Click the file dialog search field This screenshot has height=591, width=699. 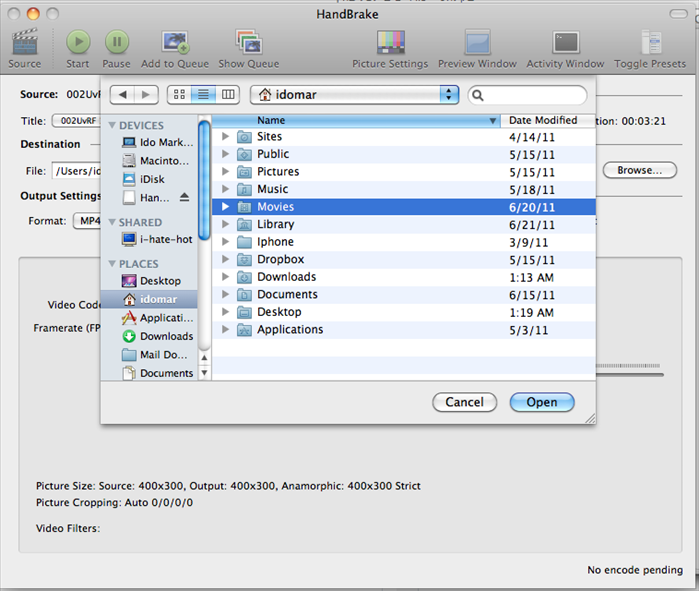point(527,95)
